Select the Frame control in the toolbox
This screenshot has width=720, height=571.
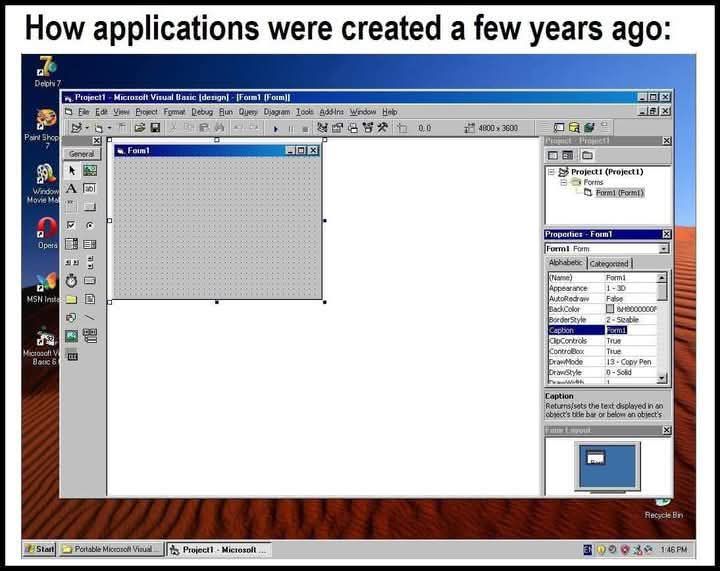coord(72,207)
